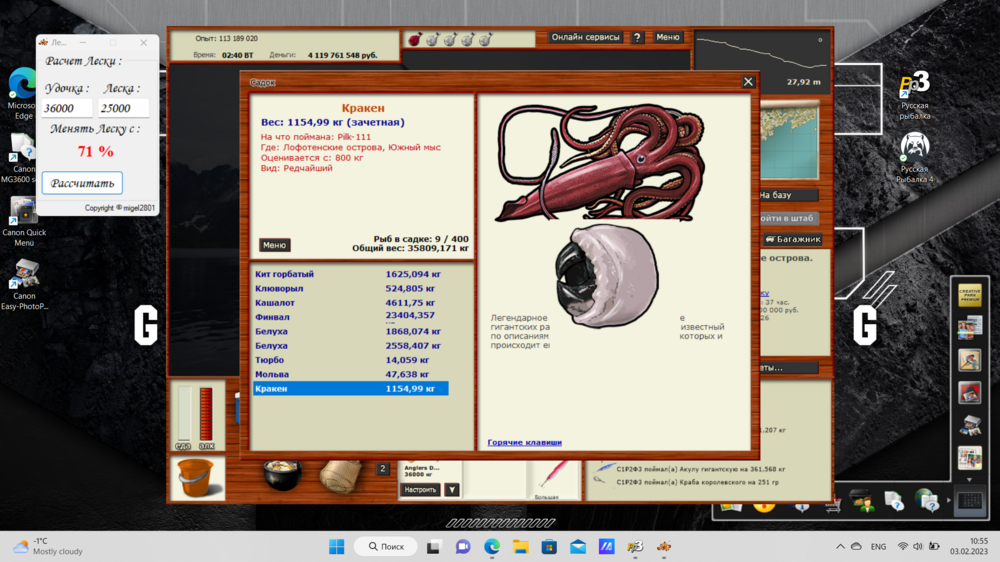
Task: Select the Мольва row
Action: [x=350, y=374]
